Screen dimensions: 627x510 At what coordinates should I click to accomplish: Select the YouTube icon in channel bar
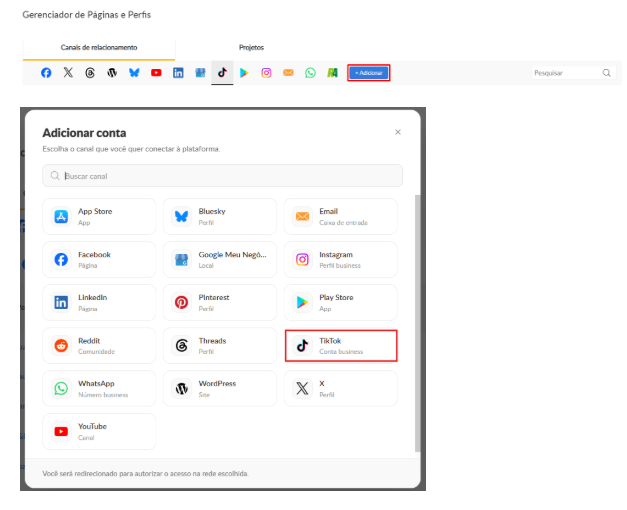(x=156, y=73)
